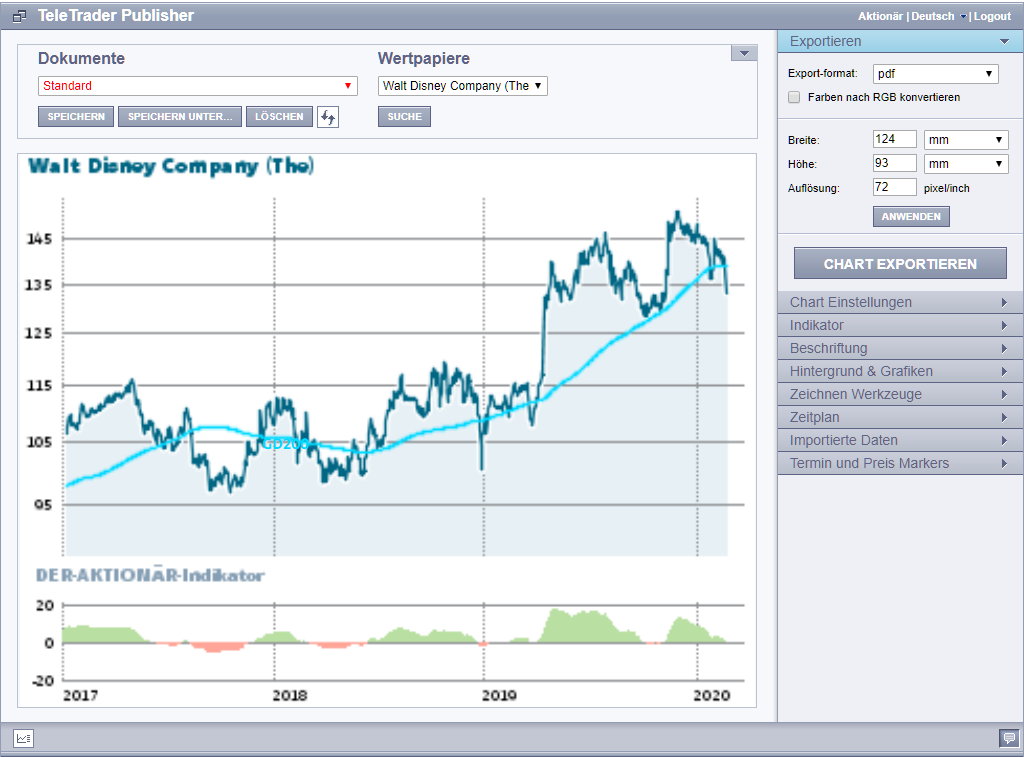This screenshot has width=1024, height=757.
Task: Click the CHART EXPORTIEREN button
Action: click(x=900, y=264)
